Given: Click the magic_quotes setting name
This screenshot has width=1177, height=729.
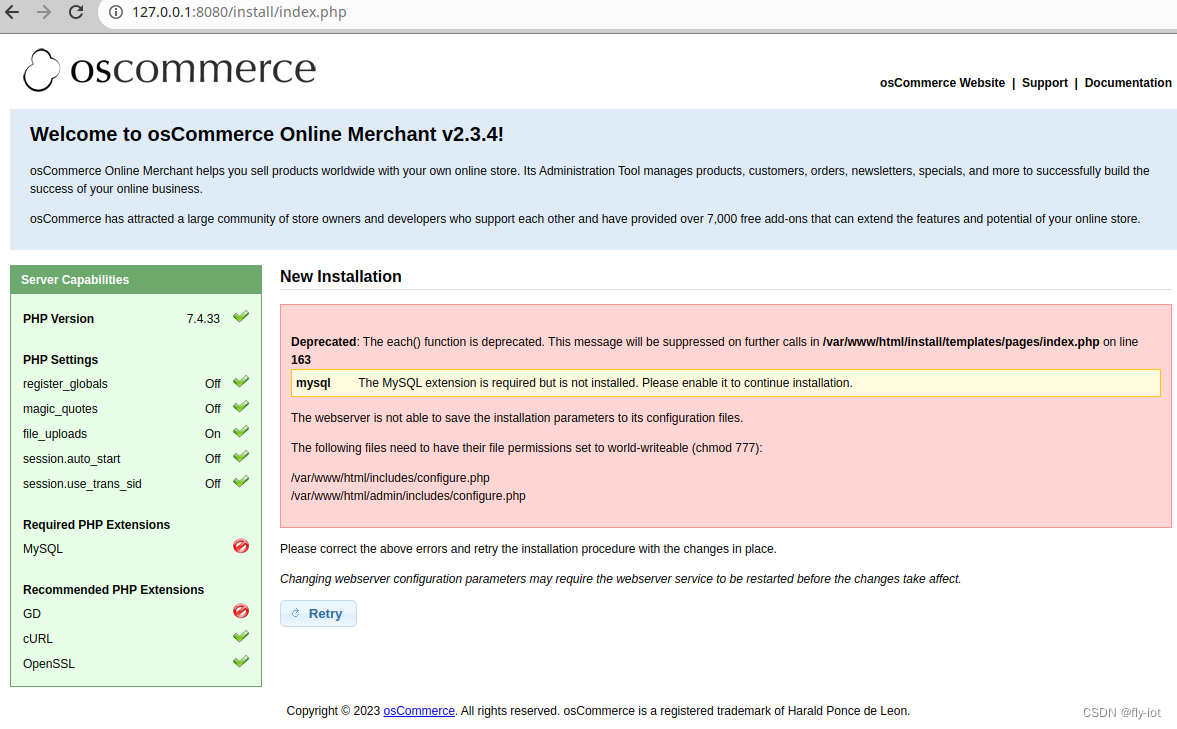Looking at the screenshot, I should click(60, 409).
